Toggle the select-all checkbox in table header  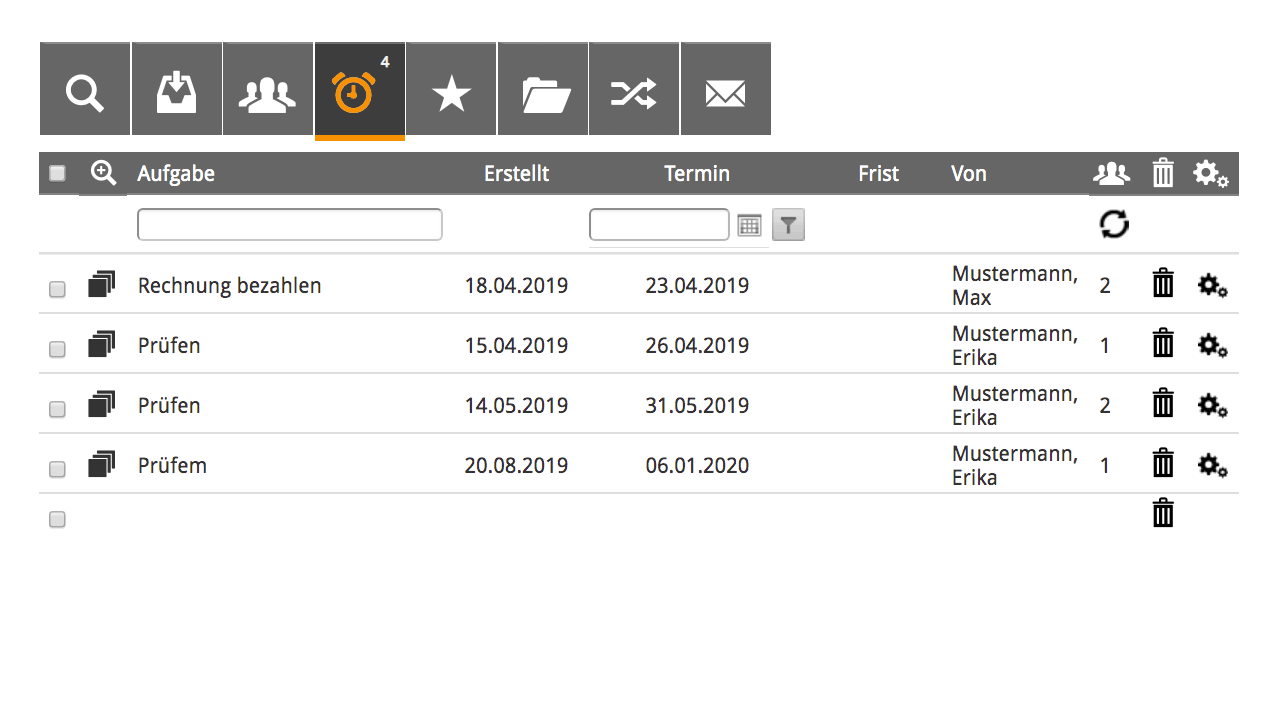(x=58, y=173)
